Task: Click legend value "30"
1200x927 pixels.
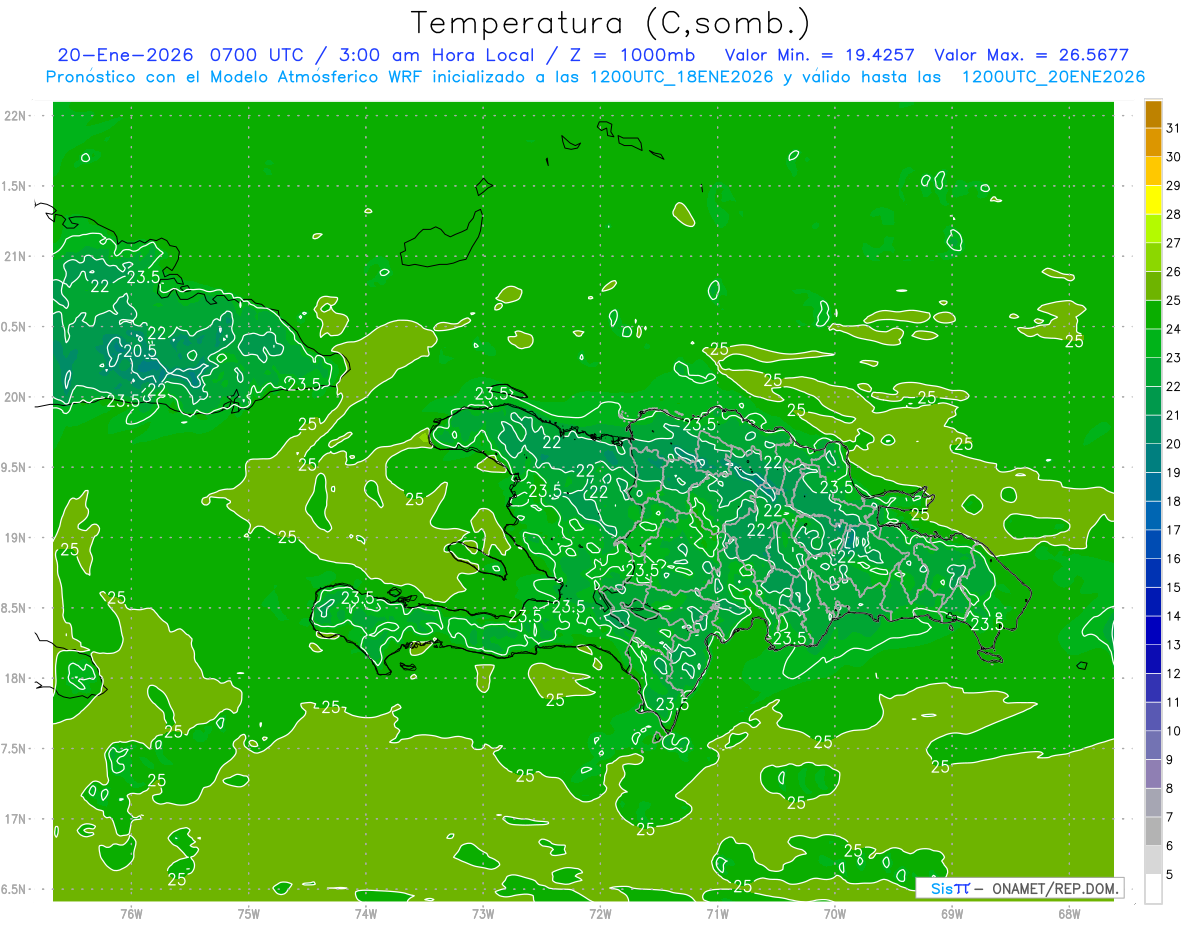Action: (1174, 157)
